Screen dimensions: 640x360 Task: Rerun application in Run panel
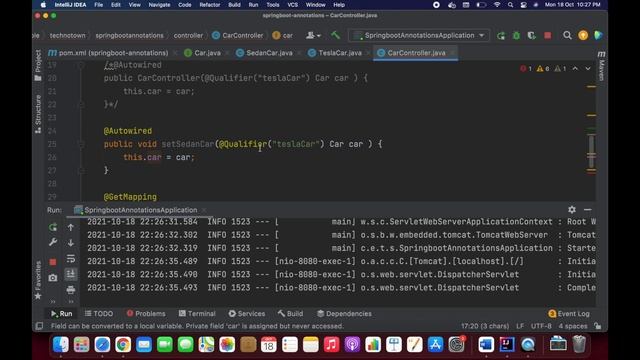click(x=53, y=227)
